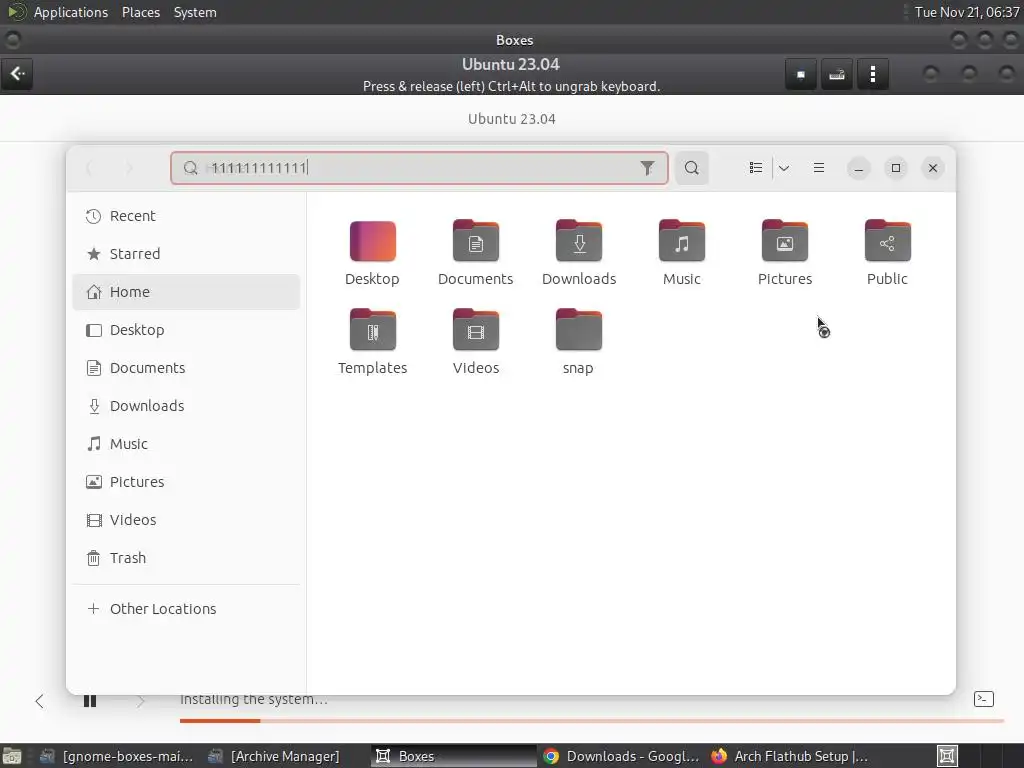Maximize the Files window
Screen dimensions: 1024x768
[x=896, y=168]
